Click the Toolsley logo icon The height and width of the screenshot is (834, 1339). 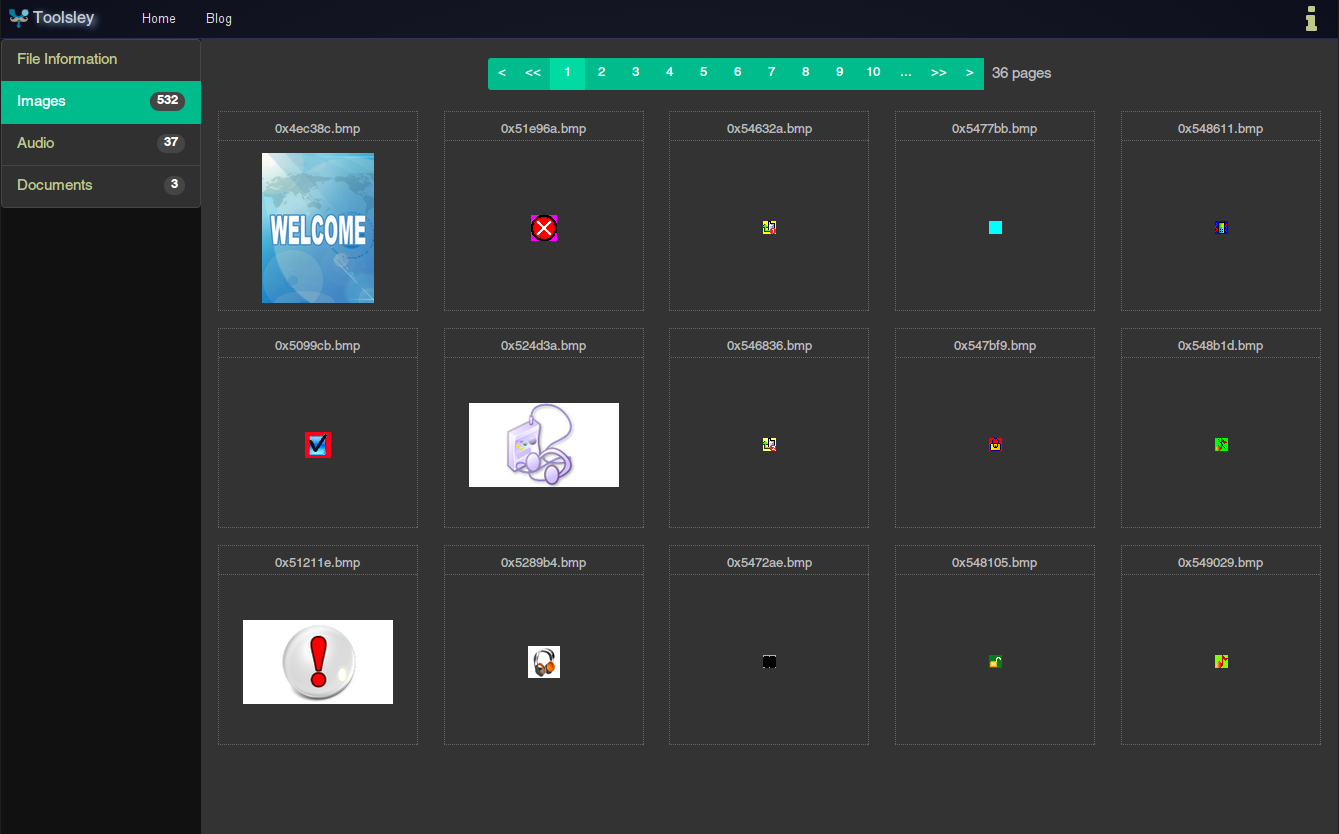[18, 18]
